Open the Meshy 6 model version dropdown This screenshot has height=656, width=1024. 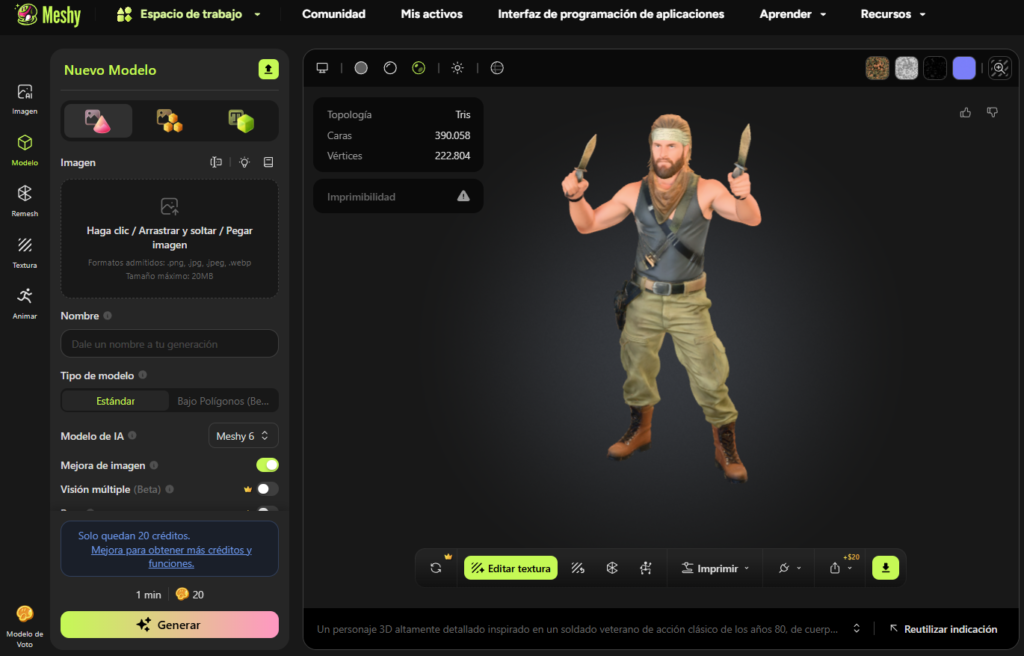[x=243, y=435]
